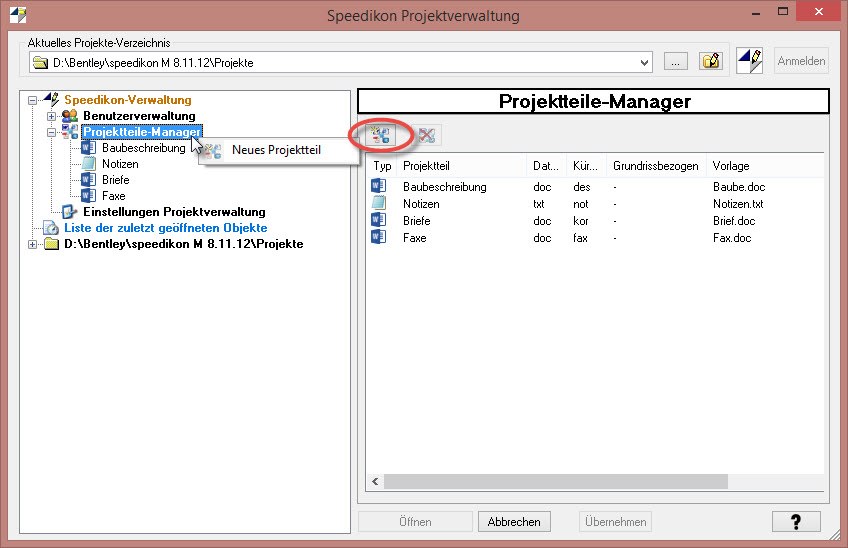848x548 pixels.
Task: Select D:\Bentley\speedikon M 8.11.12\Projekte tree item
Action: pos(184,244)
